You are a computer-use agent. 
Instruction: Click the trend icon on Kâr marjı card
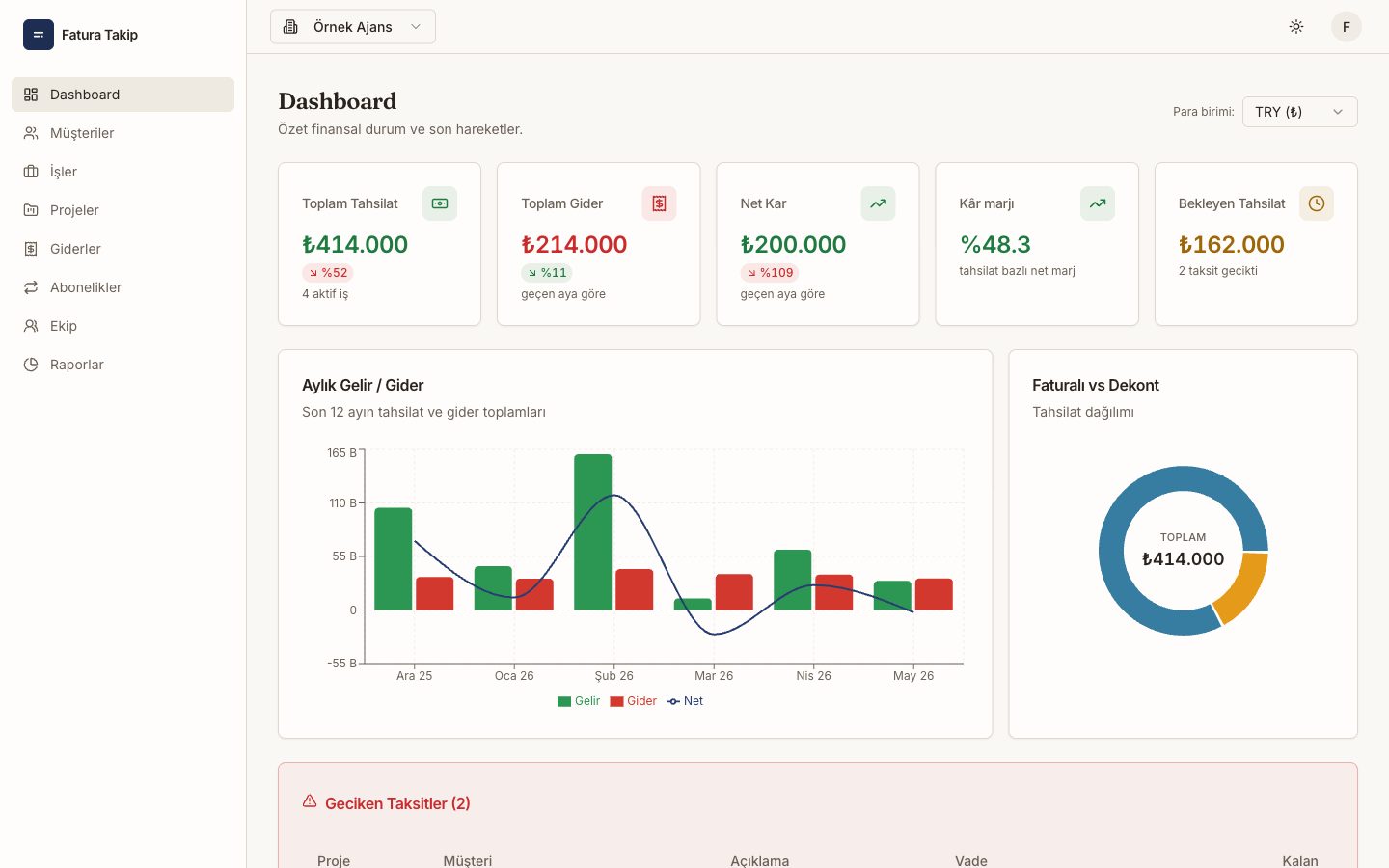click(x=1098, y=203)
